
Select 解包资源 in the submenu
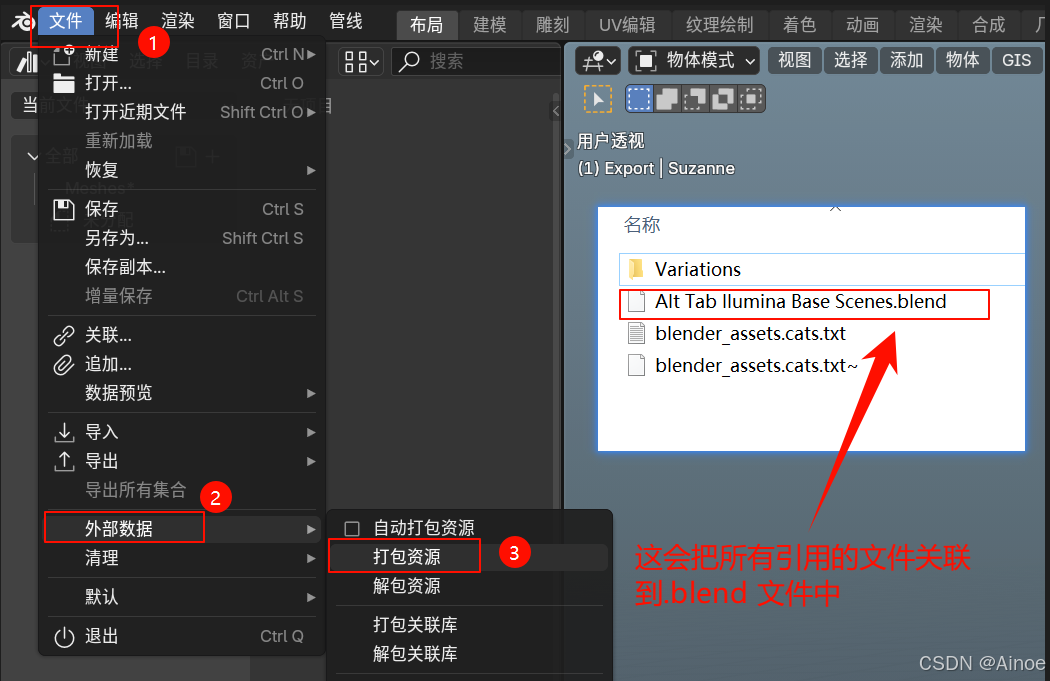pyautogui.click(x=469, y=586)
